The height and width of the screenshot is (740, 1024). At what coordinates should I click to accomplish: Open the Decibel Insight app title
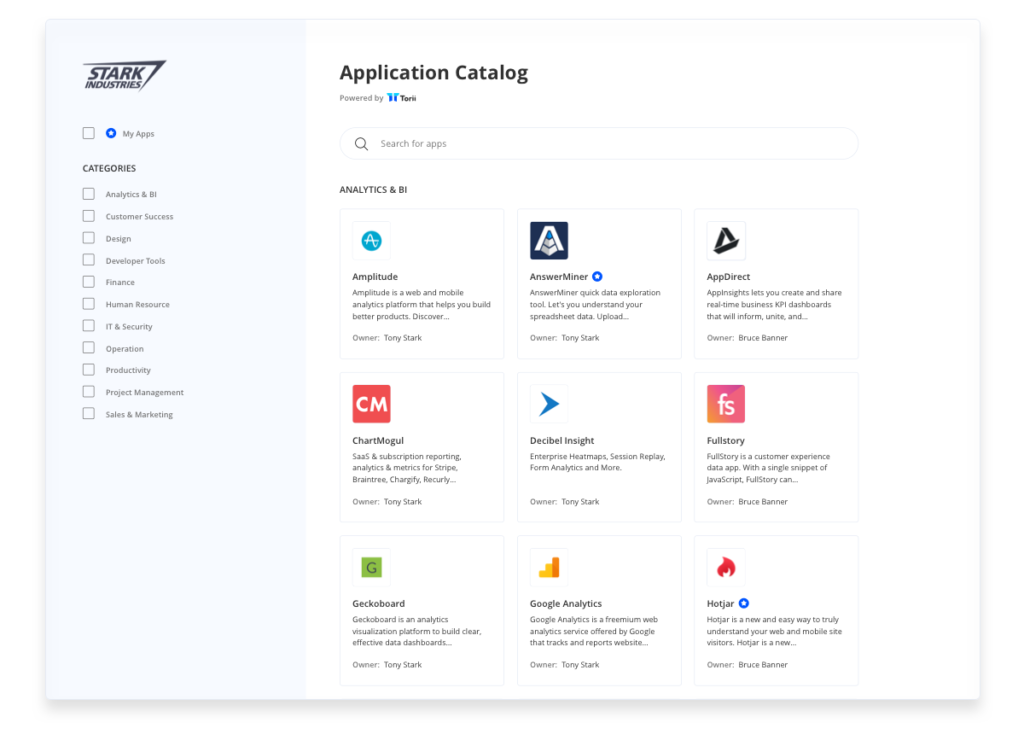[x=562, y=440]
